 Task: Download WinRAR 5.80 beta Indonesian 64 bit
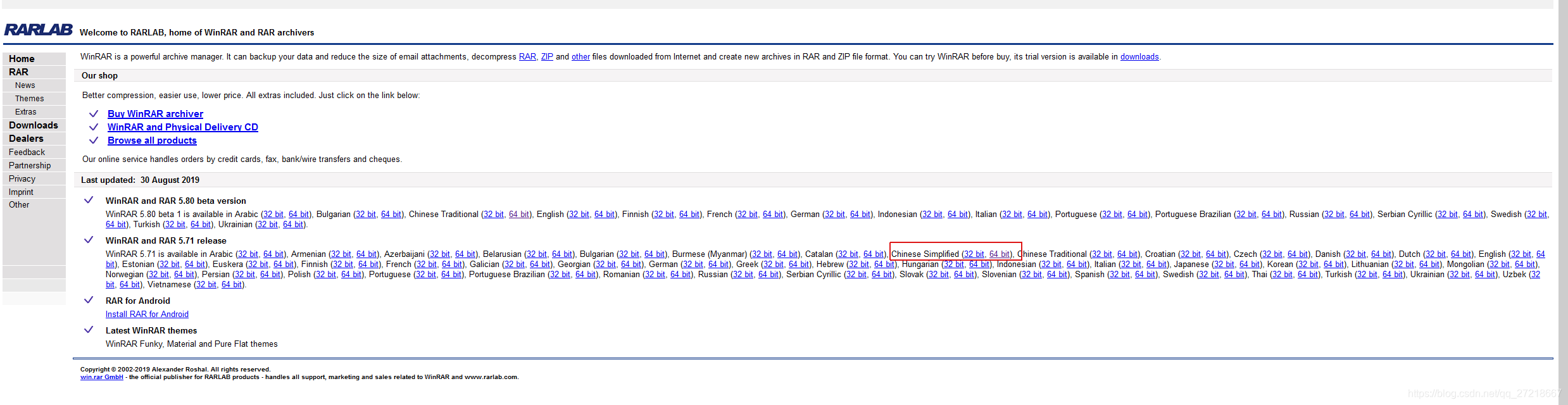[x=958, y=215]
